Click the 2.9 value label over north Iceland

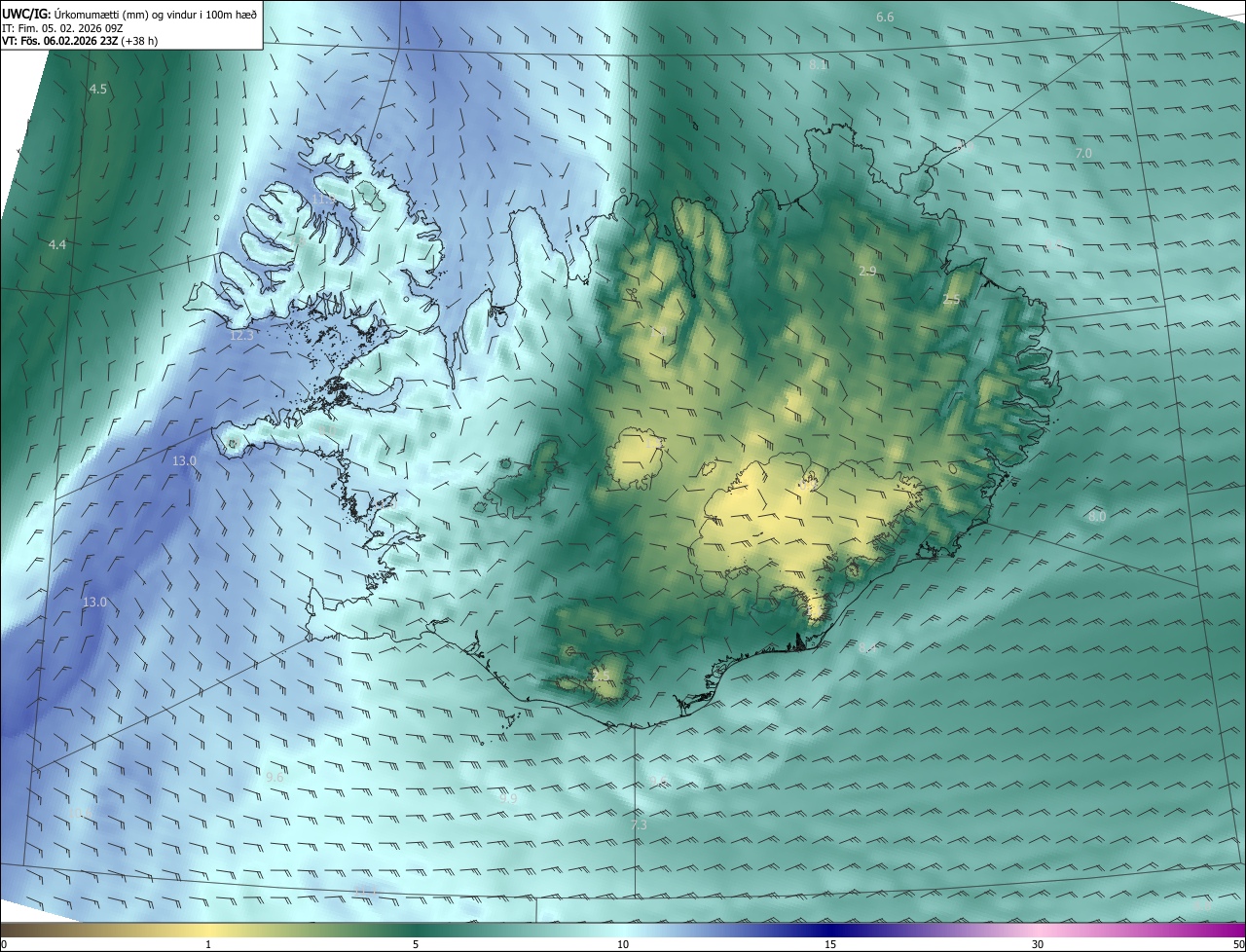(867, 271)
